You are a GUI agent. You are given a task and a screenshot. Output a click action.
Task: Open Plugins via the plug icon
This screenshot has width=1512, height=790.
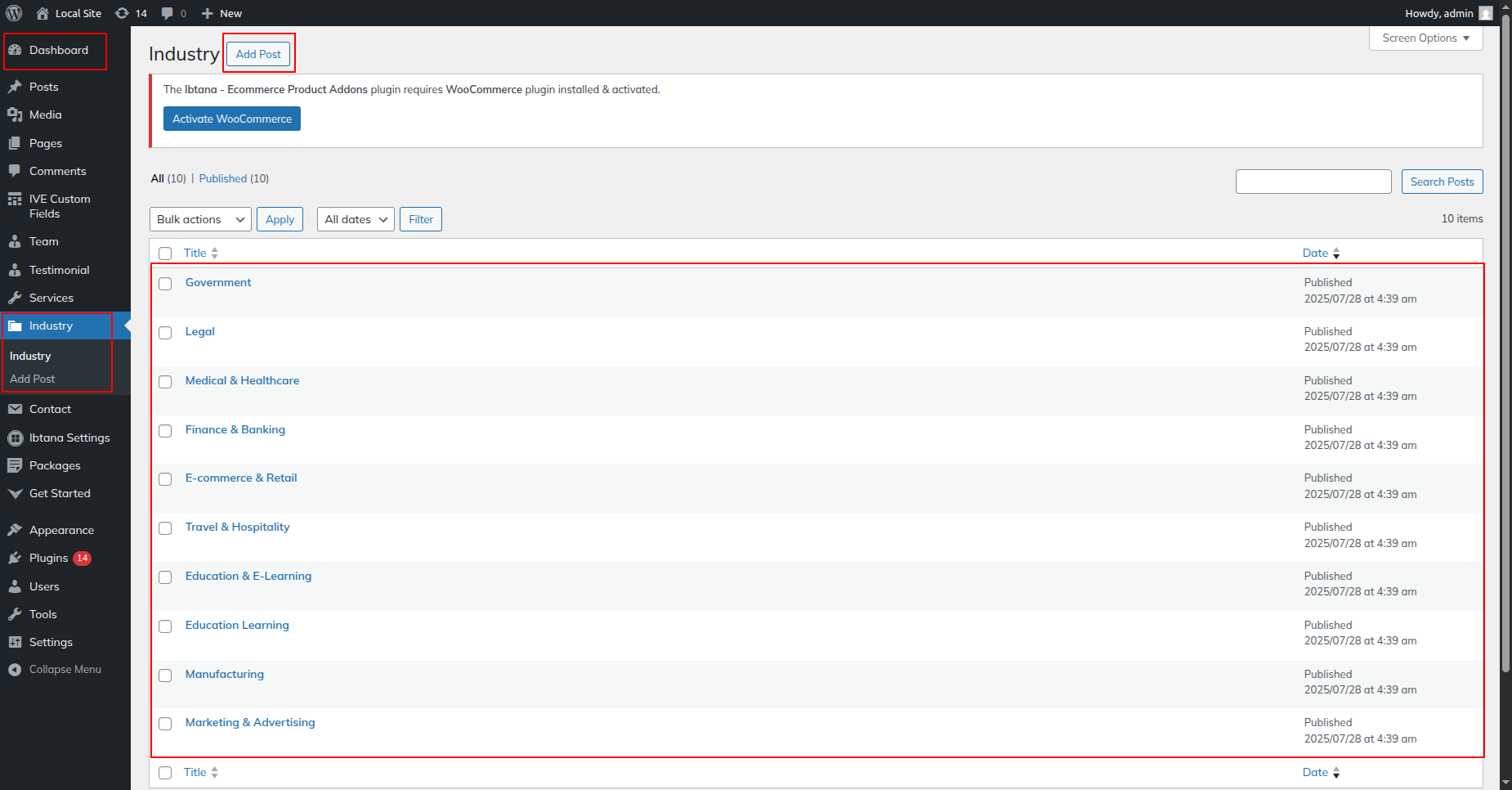tap(15, 559)
